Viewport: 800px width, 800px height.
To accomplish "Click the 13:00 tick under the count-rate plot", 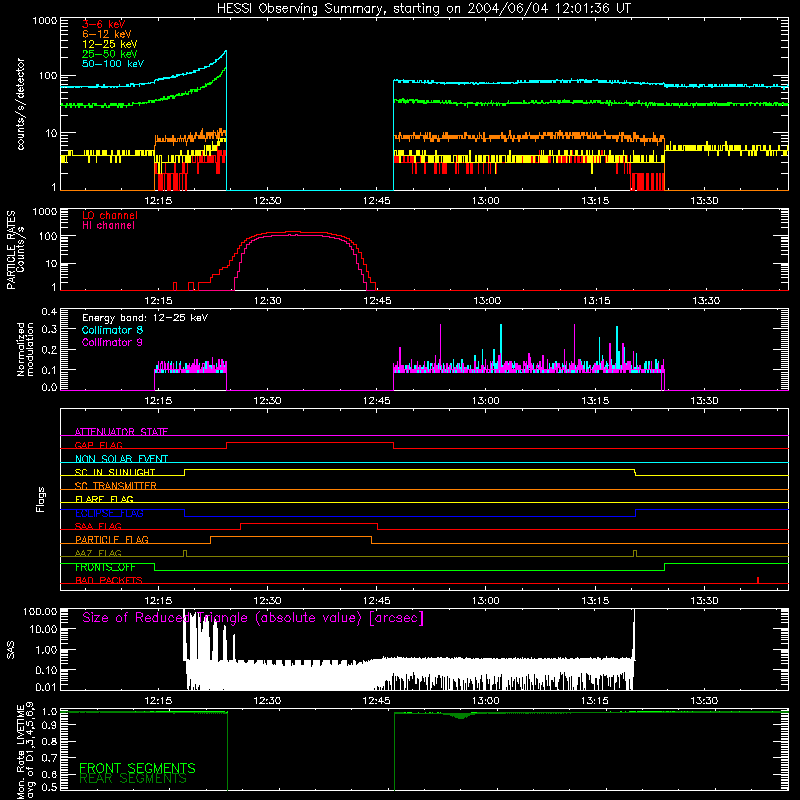I will pyautogui.click(x=486, y=201).
